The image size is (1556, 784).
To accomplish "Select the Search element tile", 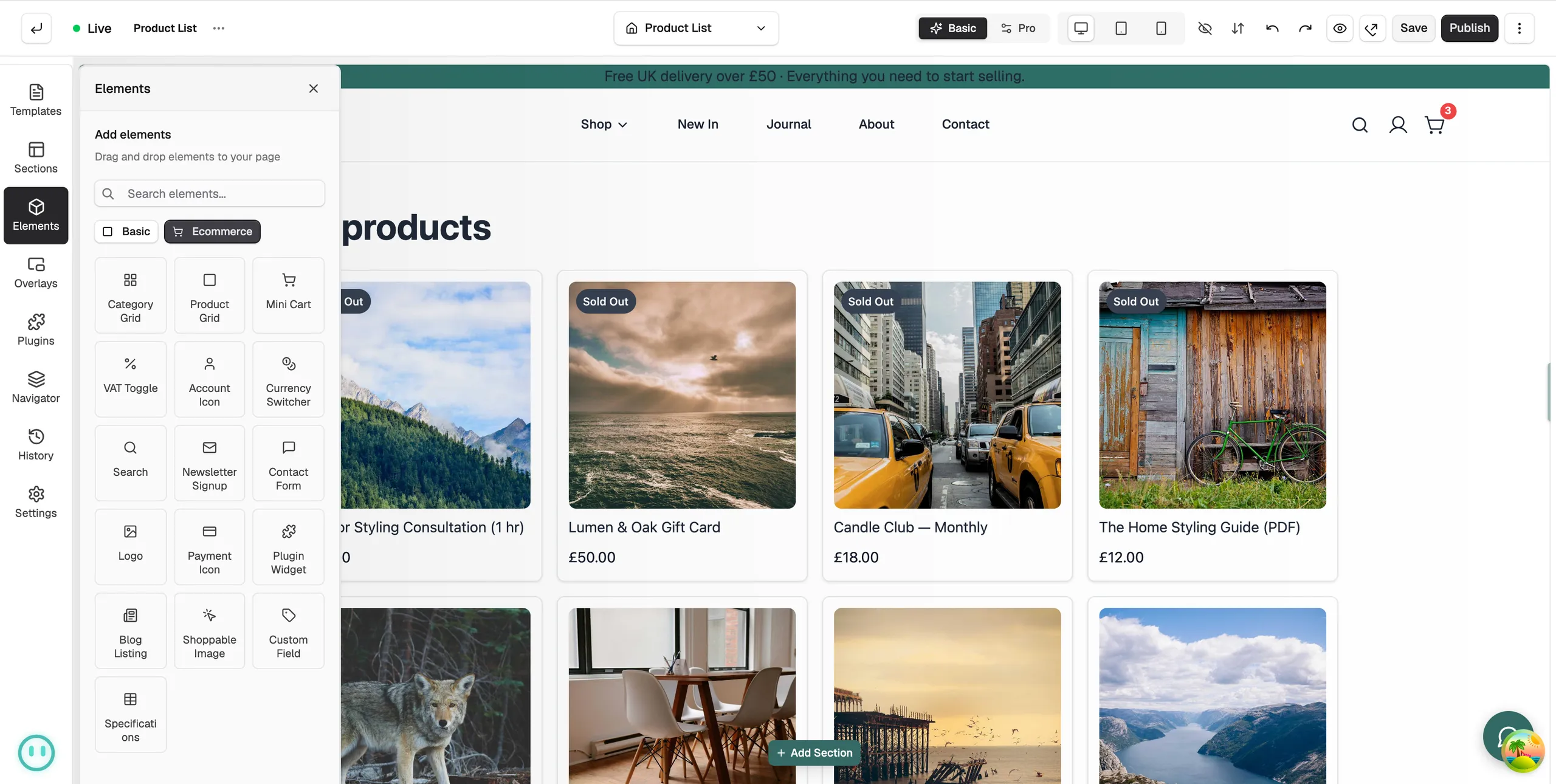I will coord(130,463).
